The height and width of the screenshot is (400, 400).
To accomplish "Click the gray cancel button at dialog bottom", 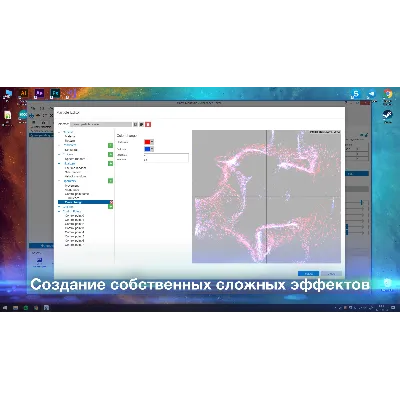I will click(x=331, y=274).
